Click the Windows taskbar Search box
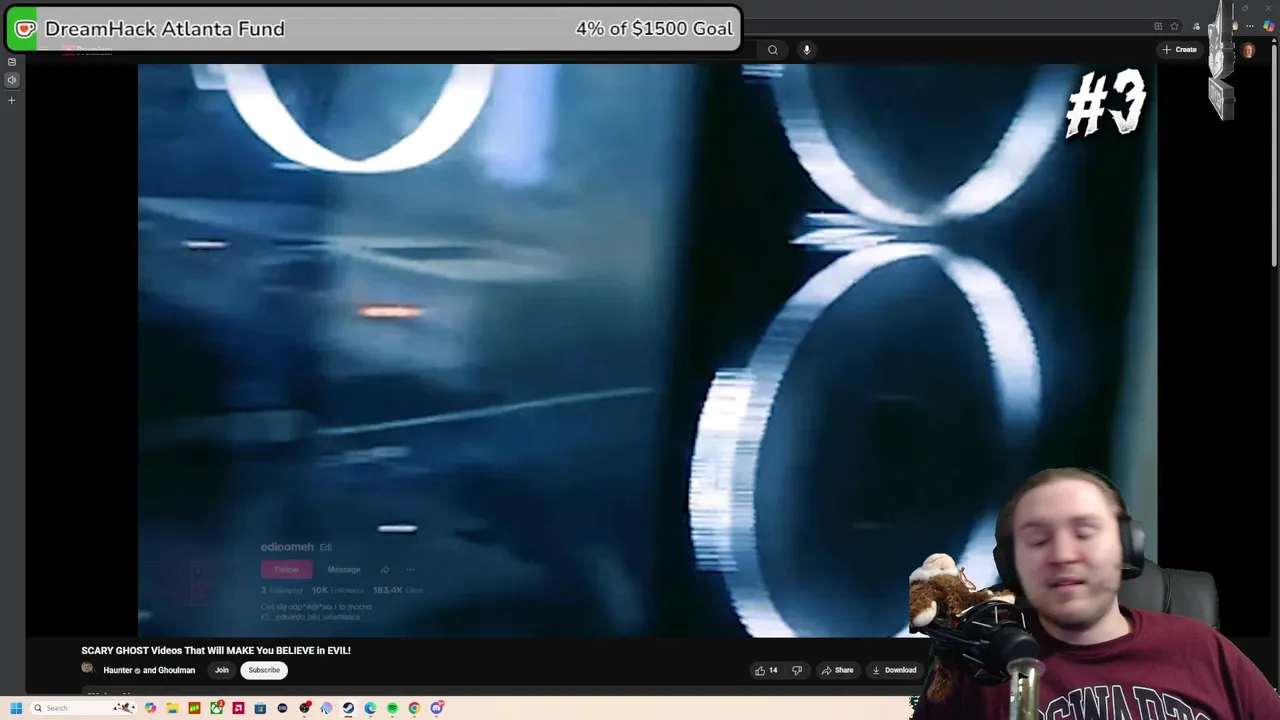 coord(83,708)
